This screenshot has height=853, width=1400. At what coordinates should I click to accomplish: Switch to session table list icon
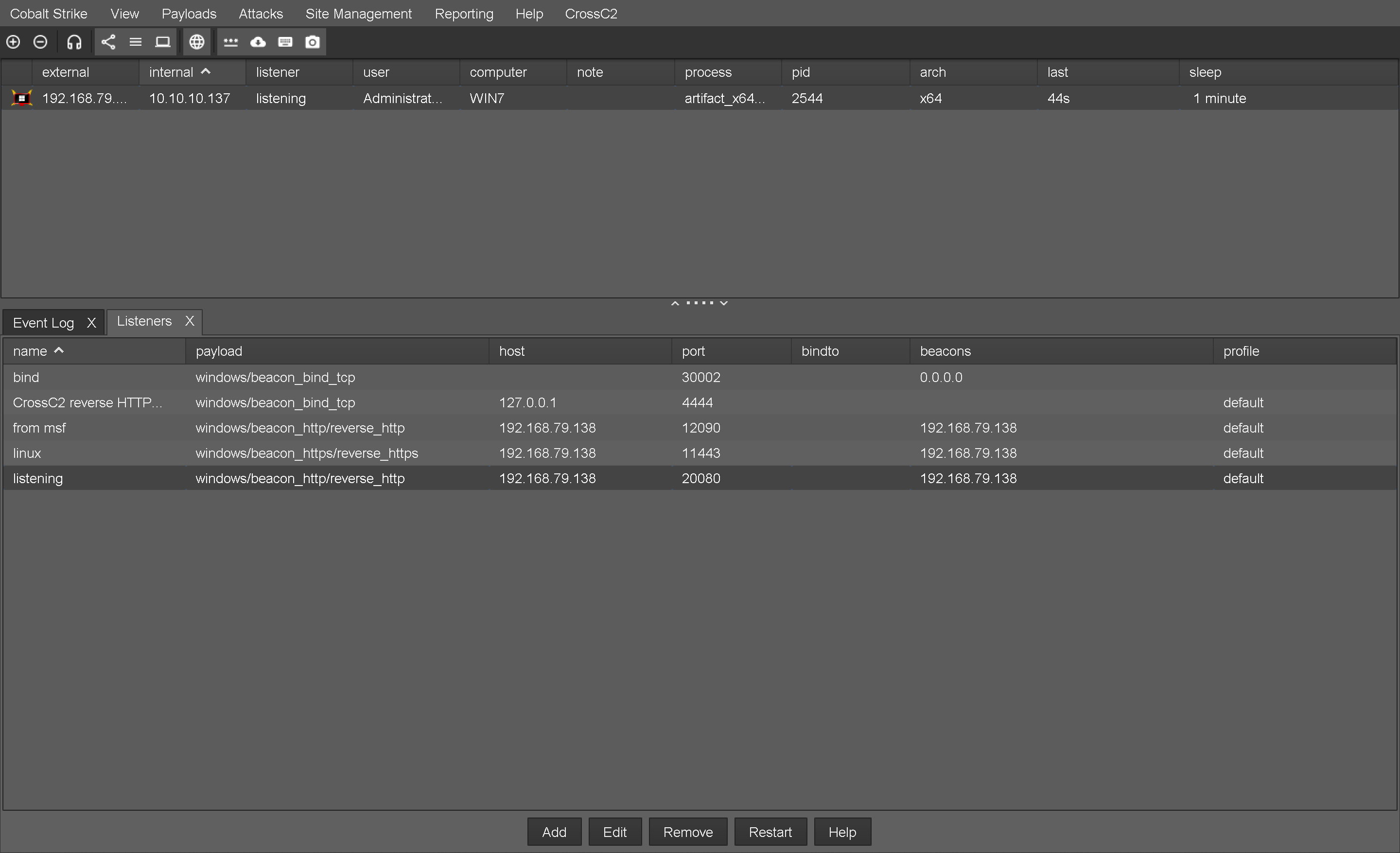[x=135, y=42]
